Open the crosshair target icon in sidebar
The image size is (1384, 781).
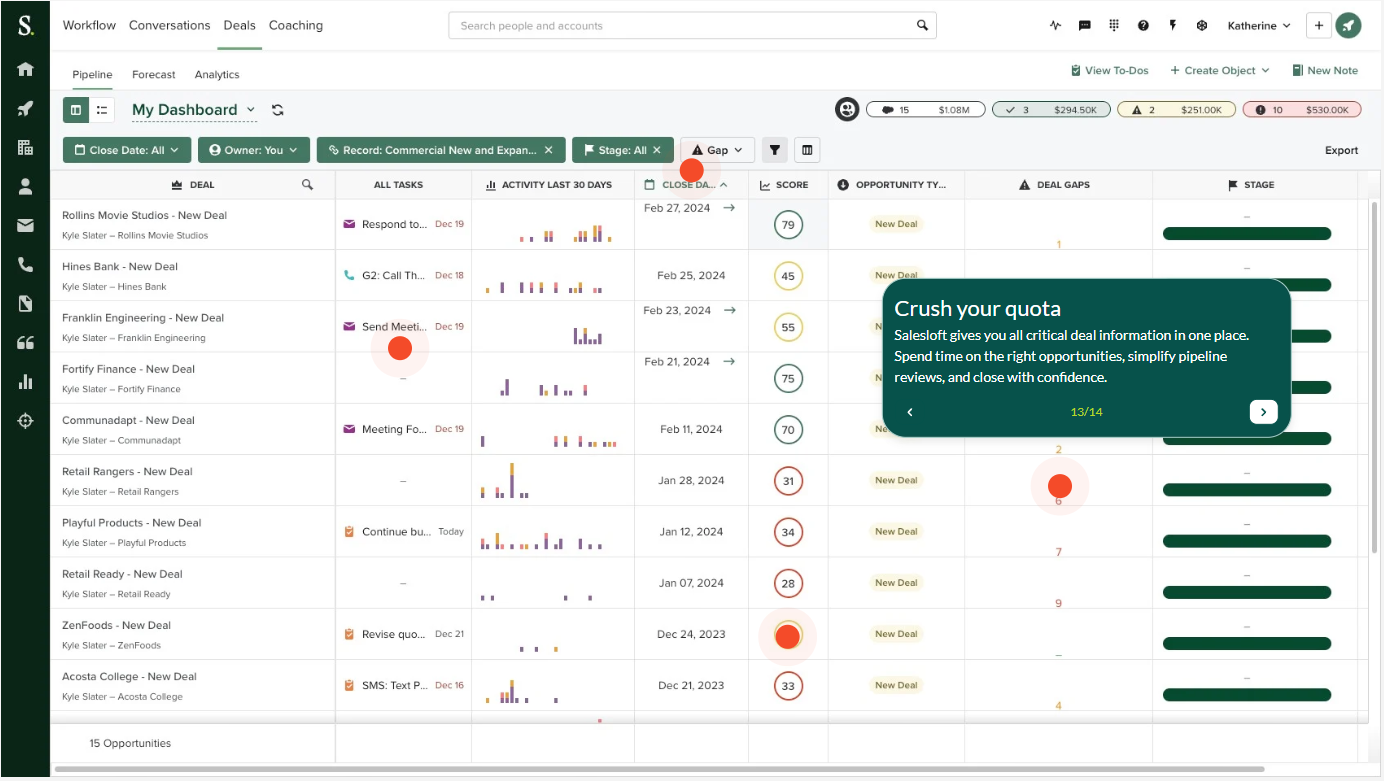pyautogui.click(x=25, y=420)
